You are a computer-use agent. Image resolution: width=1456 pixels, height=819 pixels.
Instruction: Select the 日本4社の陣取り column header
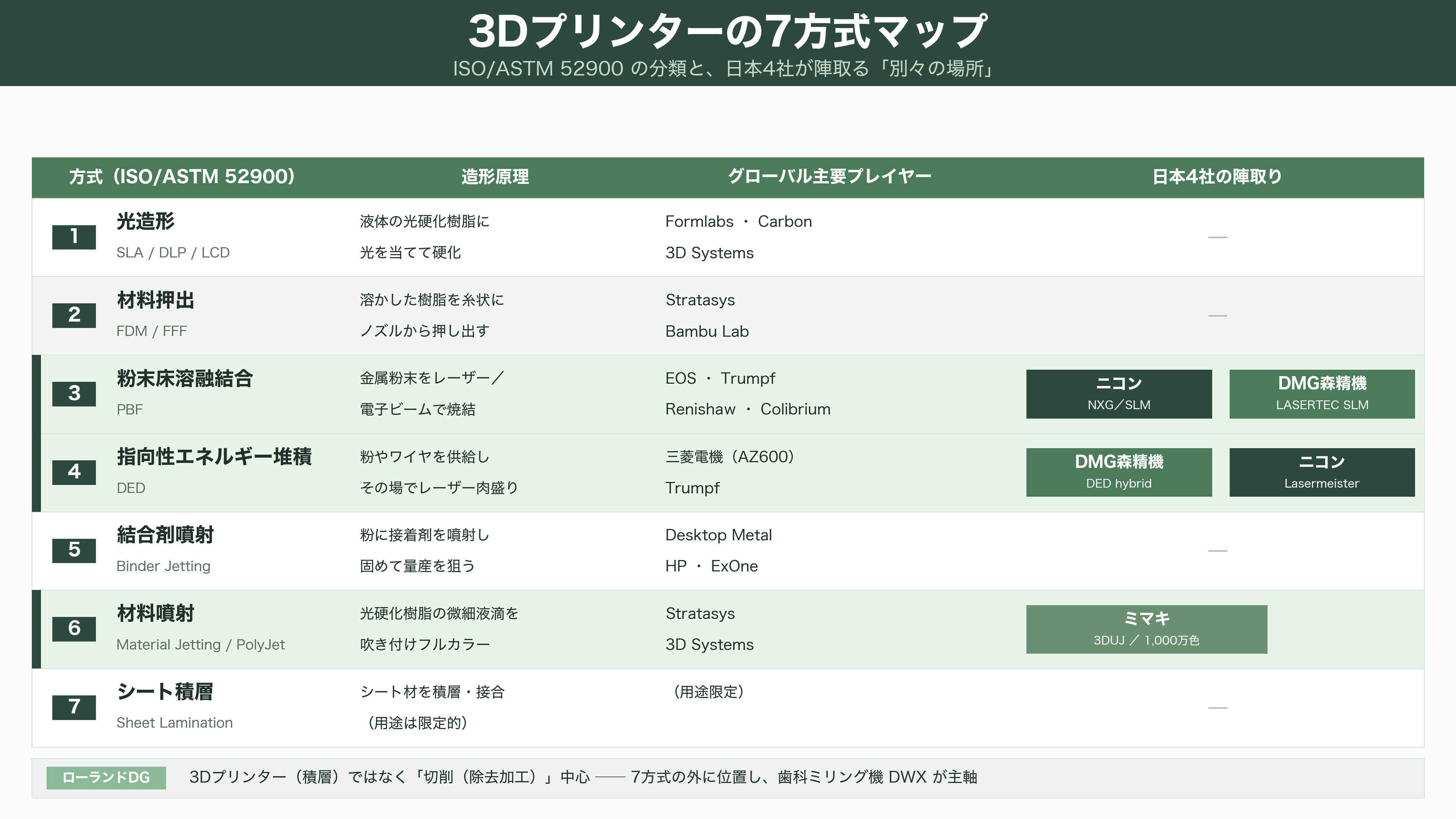(x=1218, y=177)
